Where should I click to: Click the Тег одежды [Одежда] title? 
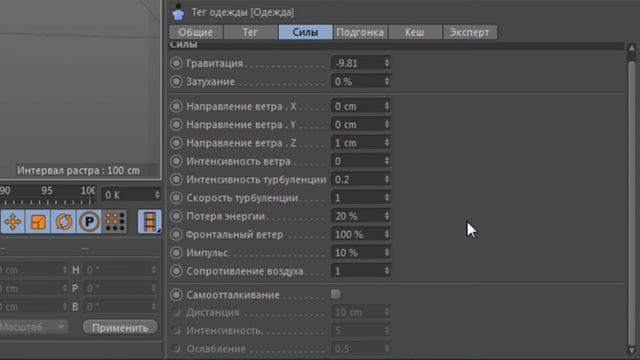pos(243,12)
